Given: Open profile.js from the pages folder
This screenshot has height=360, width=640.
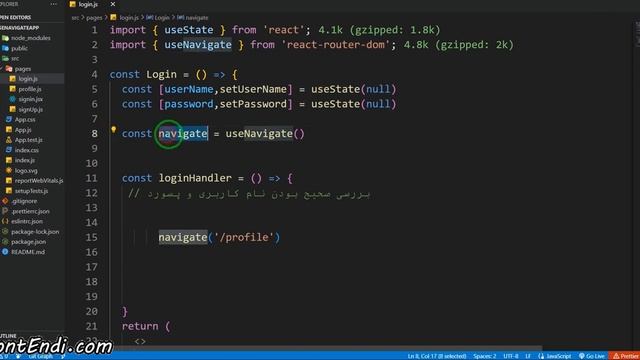Looking at the screenshot, I should 30,89.
